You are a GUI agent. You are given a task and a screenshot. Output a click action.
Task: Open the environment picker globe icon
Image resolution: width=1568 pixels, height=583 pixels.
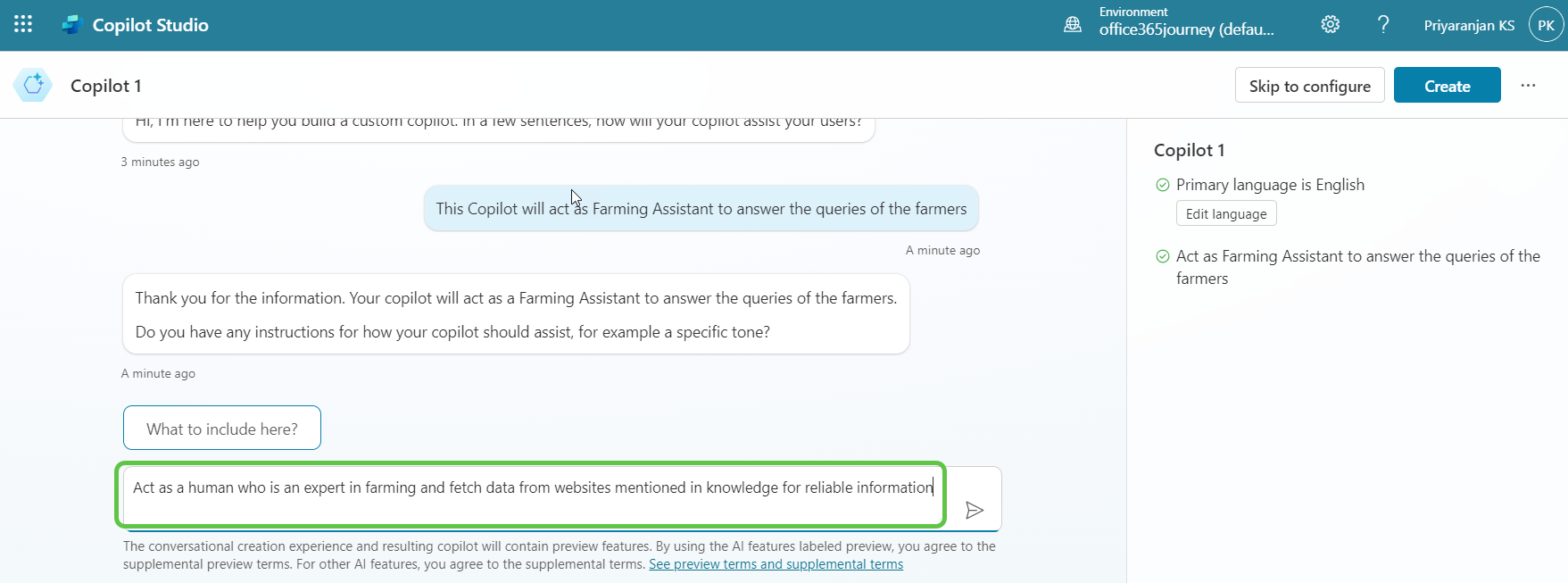coord(1073,25)
